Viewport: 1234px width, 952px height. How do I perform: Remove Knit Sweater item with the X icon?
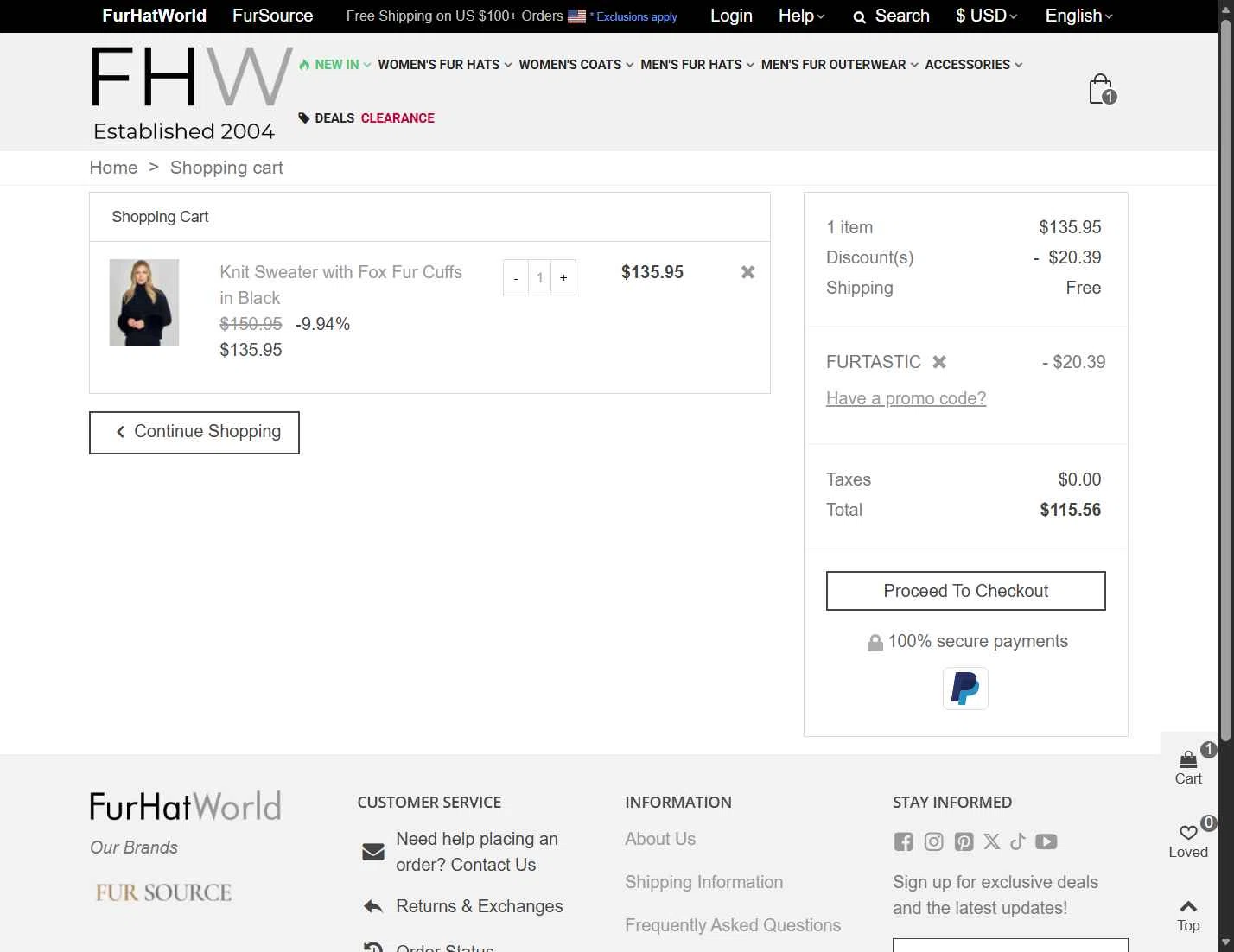(747, 272)
